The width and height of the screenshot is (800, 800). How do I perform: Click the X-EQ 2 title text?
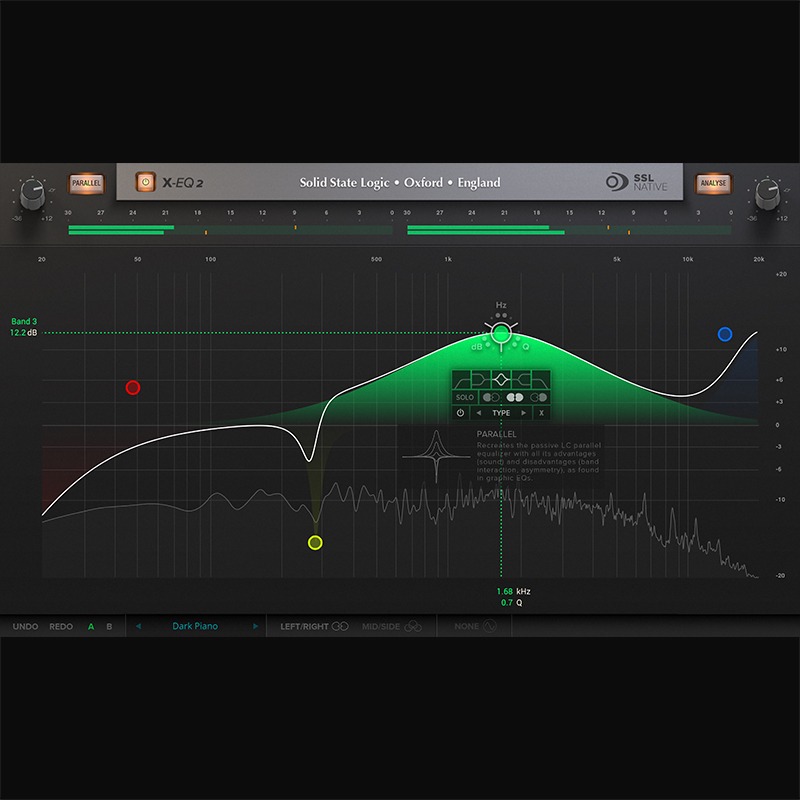tap(183, 183)
